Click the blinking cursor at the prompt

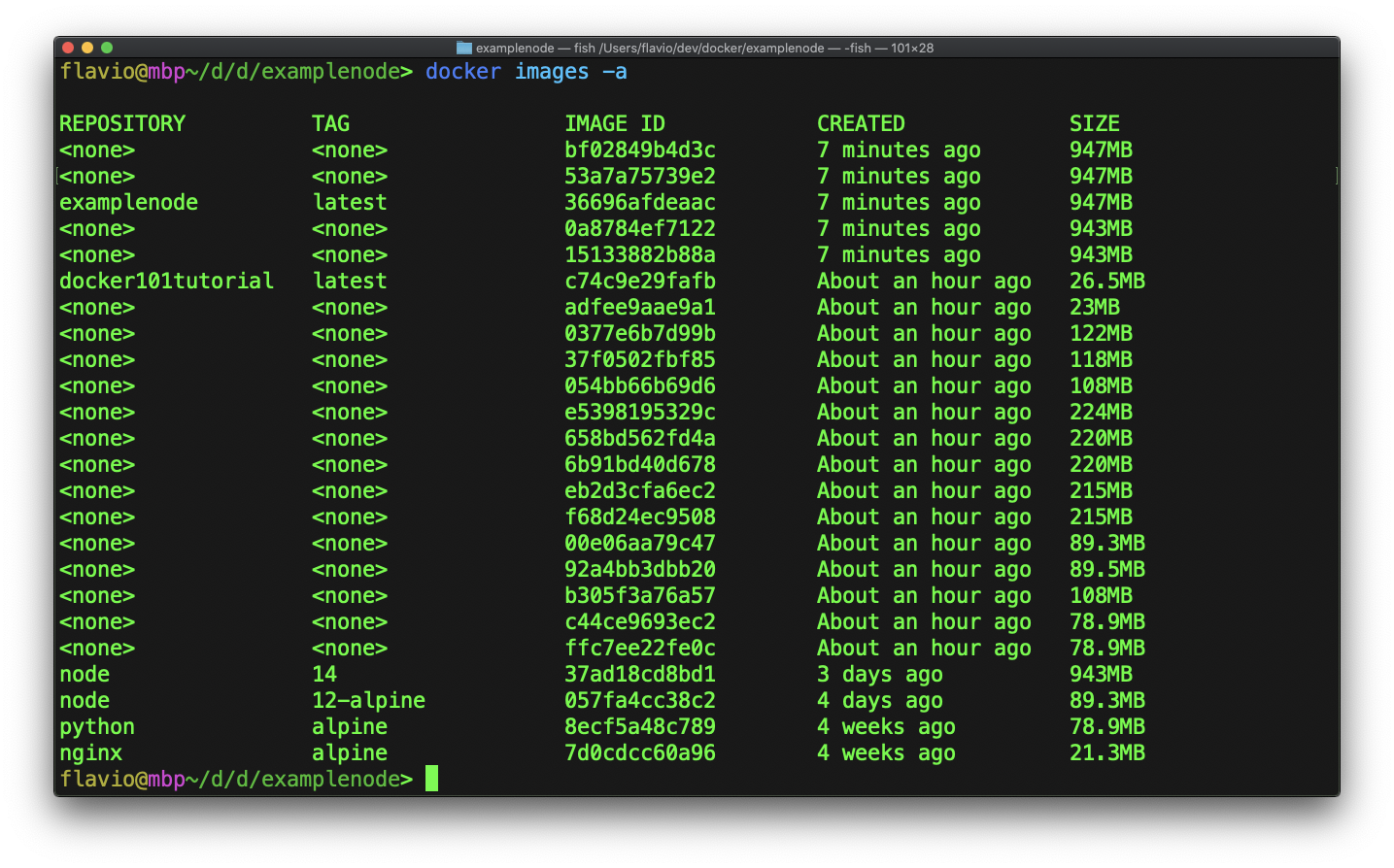pos(431,778)
